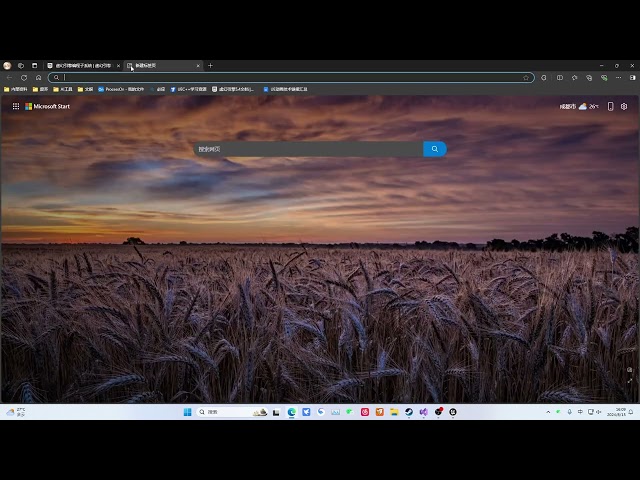This screenshot has width=640, height=480.
Task: Open Steam from the taskbar
Action: 409,412
